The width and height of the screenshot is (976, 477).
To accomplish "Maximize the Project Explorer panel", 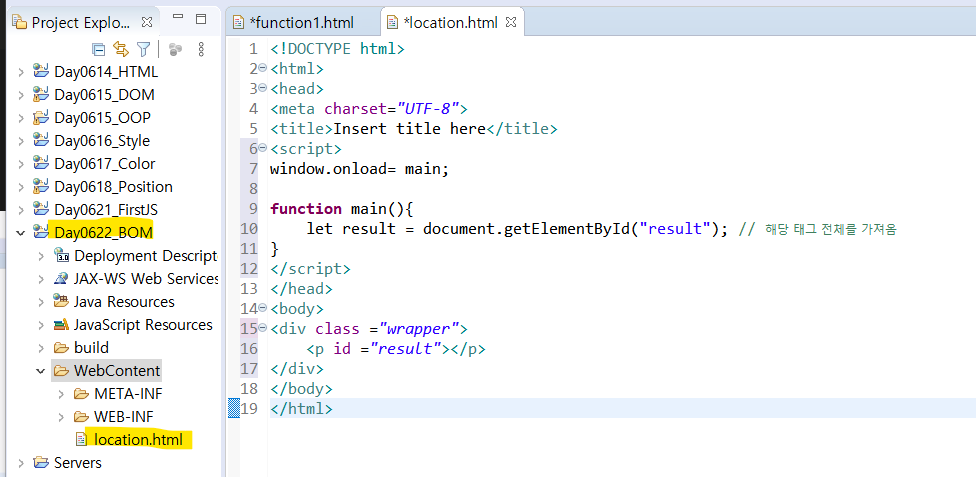I will pos(201,19).
